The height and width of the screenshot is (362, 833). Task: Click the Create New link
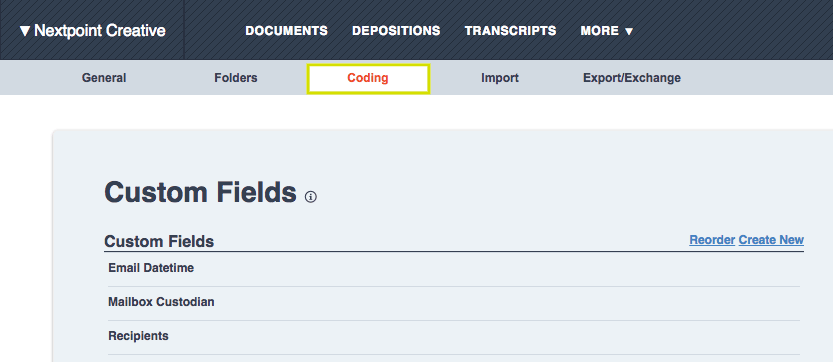[771, 240]
